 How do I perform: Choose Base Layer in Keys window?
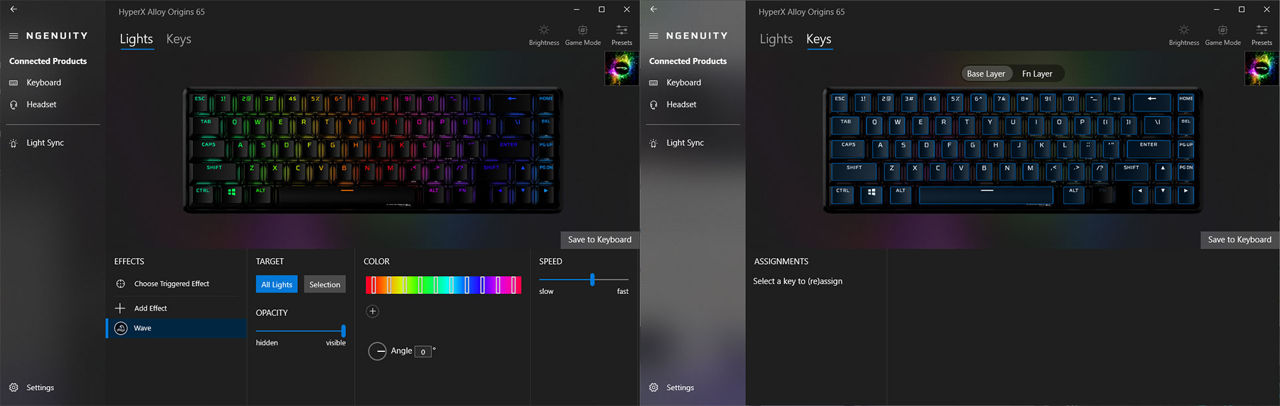986,74
